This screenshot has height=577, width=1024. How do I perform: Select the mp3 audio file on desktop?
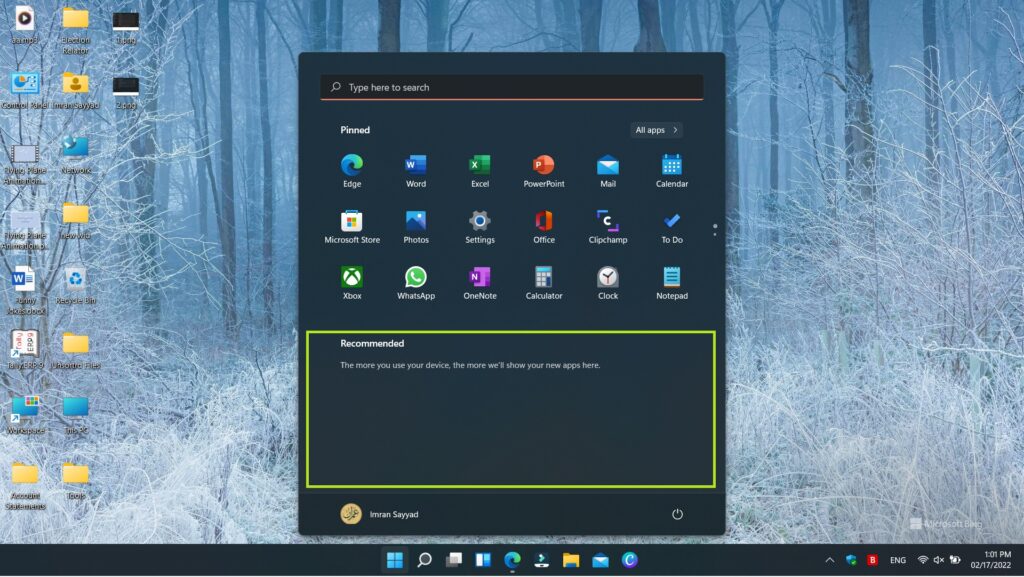pos(25,25)
